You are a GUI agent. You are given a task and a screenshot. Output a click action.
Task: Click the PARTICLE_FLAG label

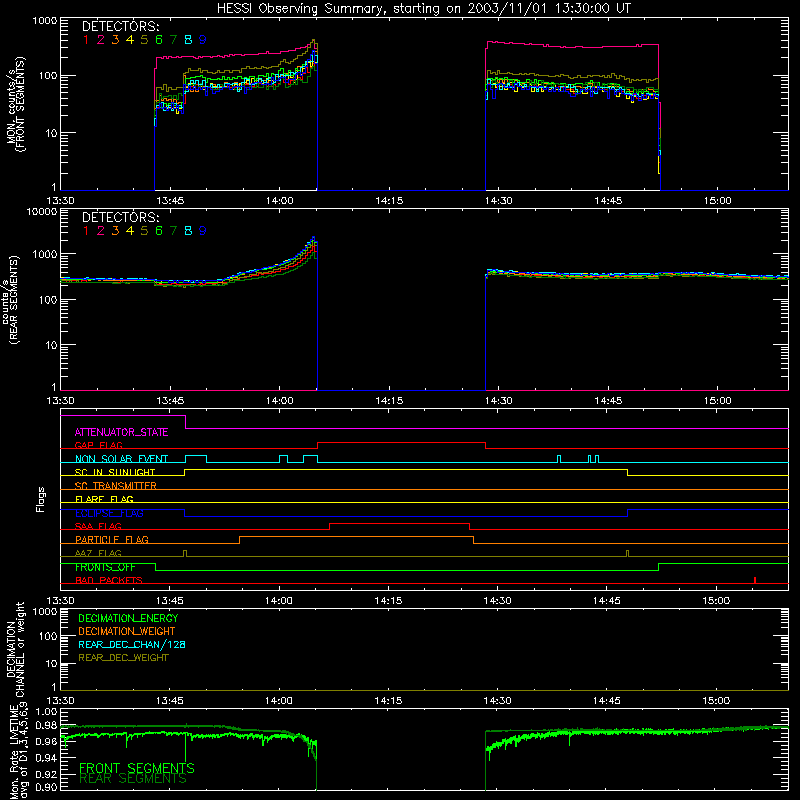click(112, 540)
